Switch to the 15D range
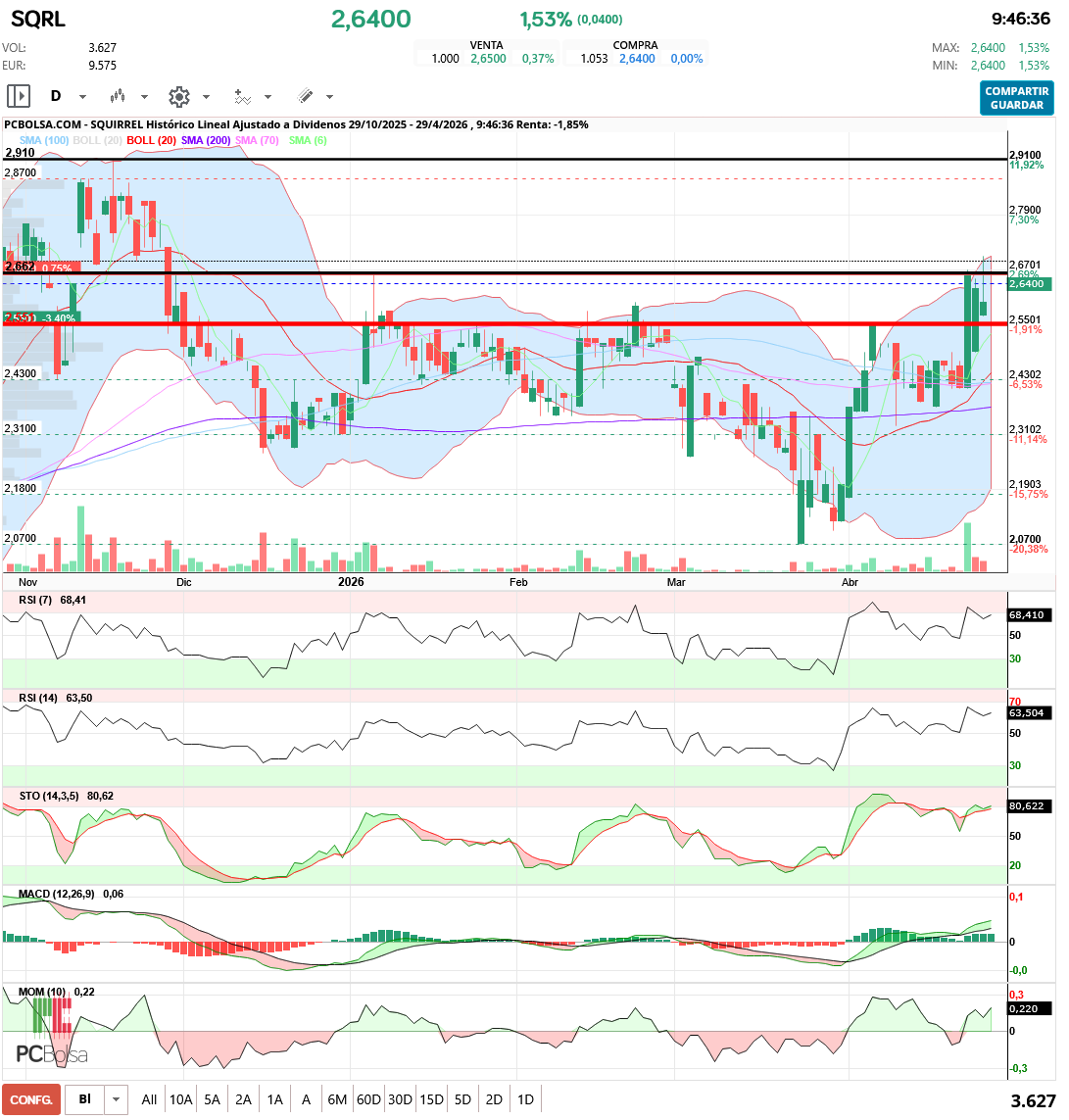The width and height of the screenshot is (1069, 1120). coord(431,1100)
